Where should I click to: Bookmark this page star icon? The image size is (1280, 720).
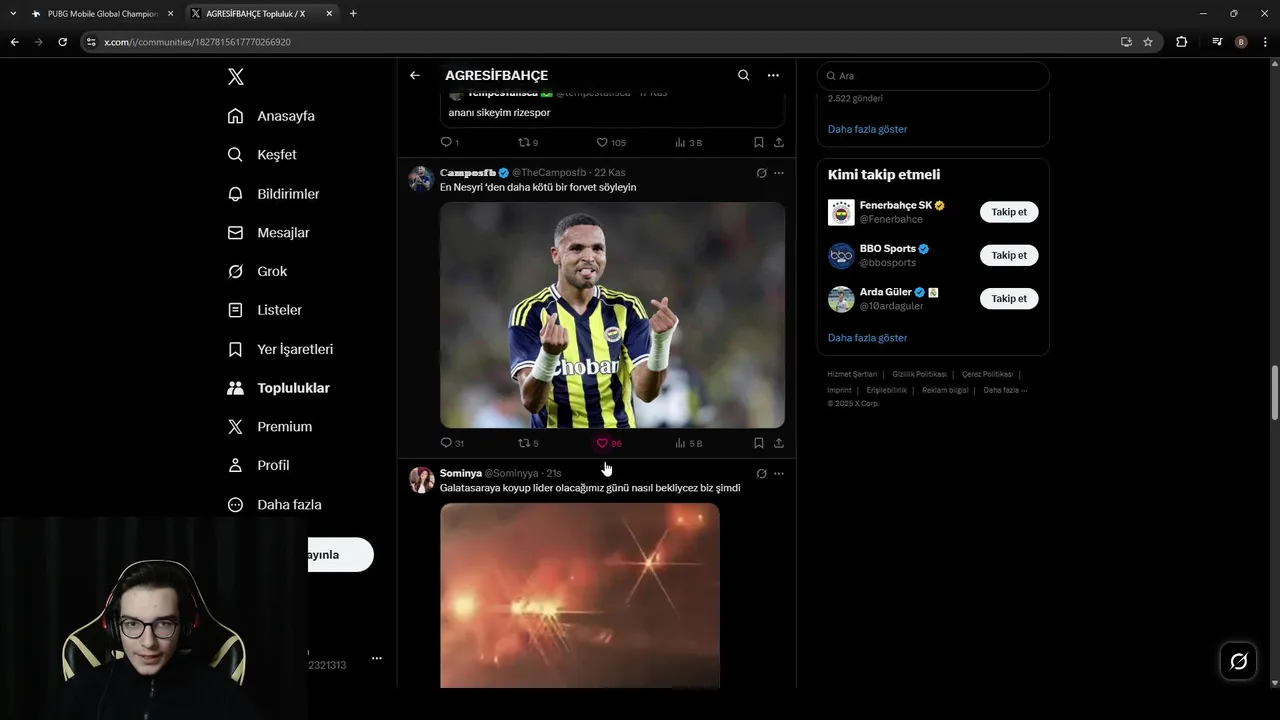tap(1148, 42)
